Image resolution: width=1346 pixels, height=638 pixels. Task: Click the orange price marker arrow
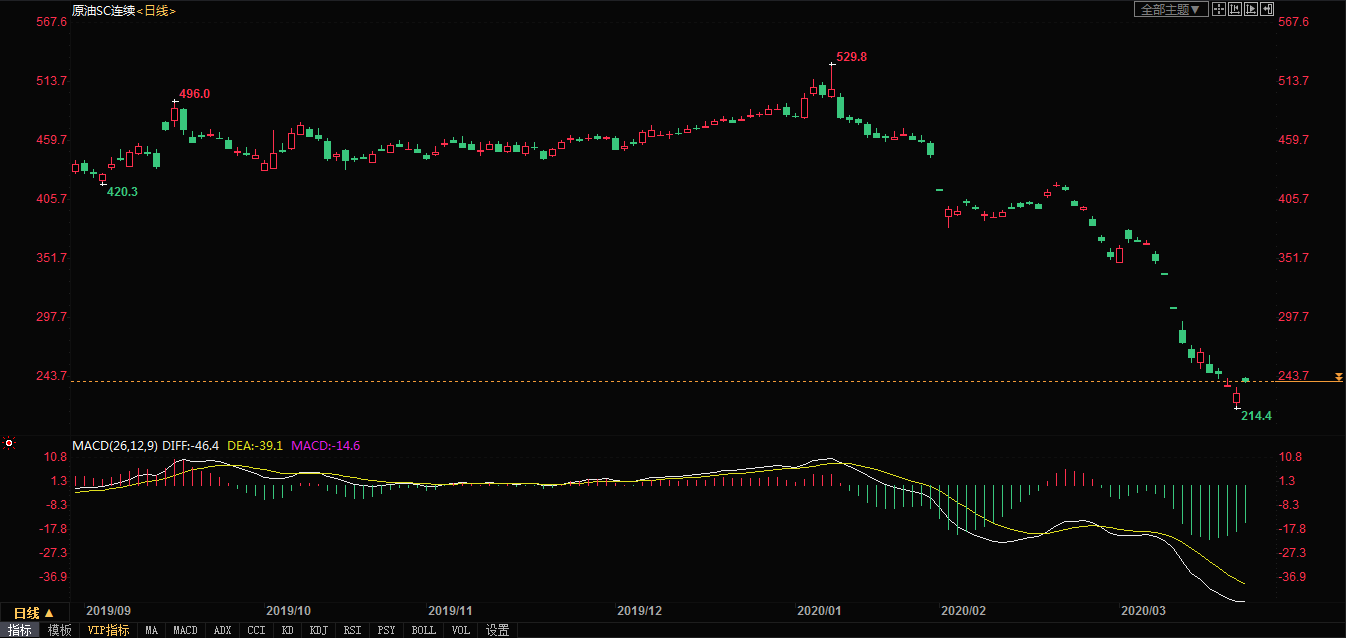click(x=1338, y=378)
